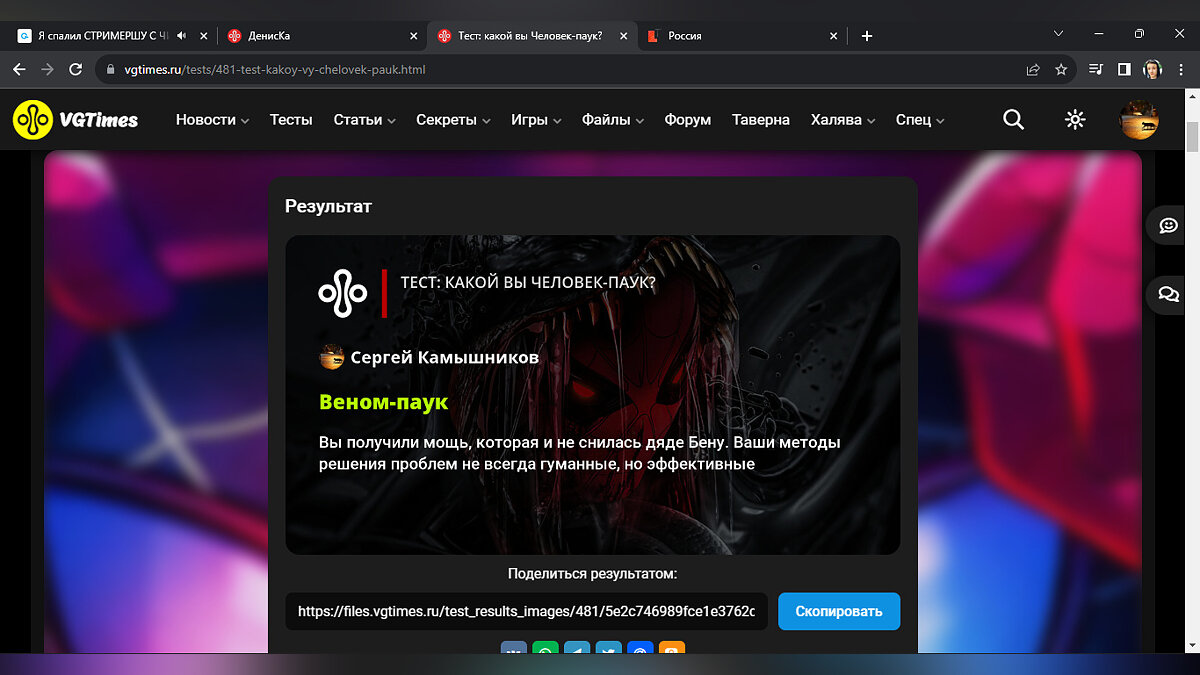Click the result share URL field
This screenshot has height=675, width=1200.
(526, 611)
